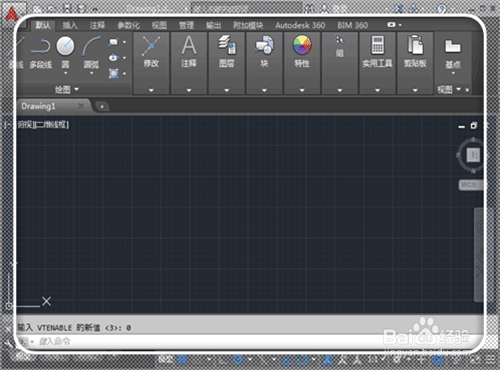Open the 修改 modify panel icon
The width and height of the screenshot is (500, 370).
[x=151, y=46]
